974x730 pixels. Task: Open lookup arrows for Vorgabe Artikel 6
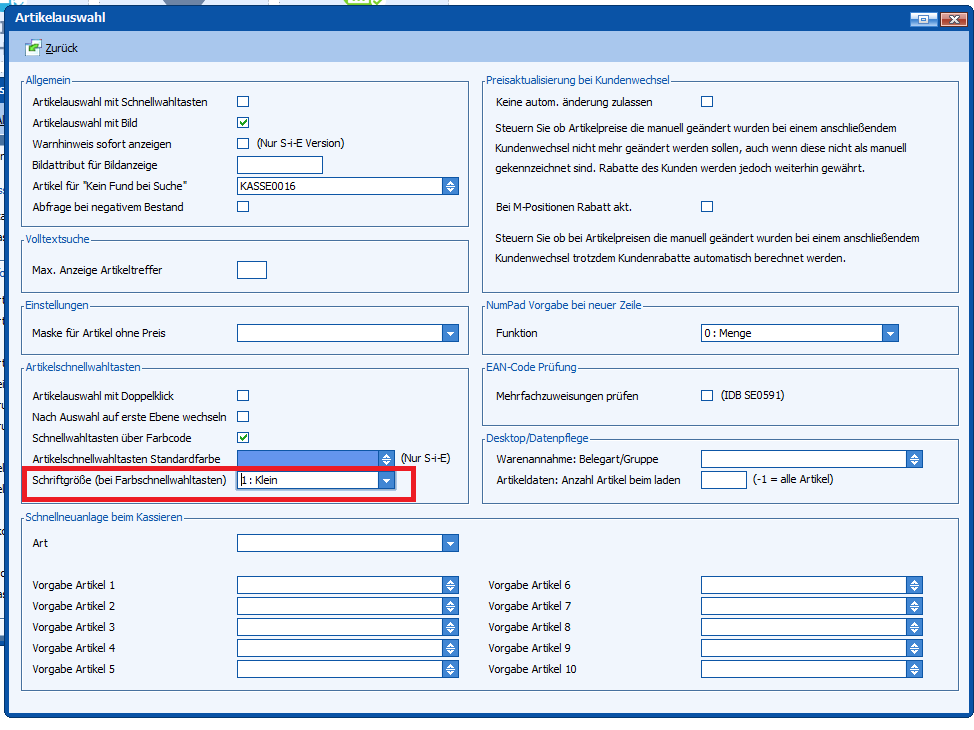[x=914, y=586]
